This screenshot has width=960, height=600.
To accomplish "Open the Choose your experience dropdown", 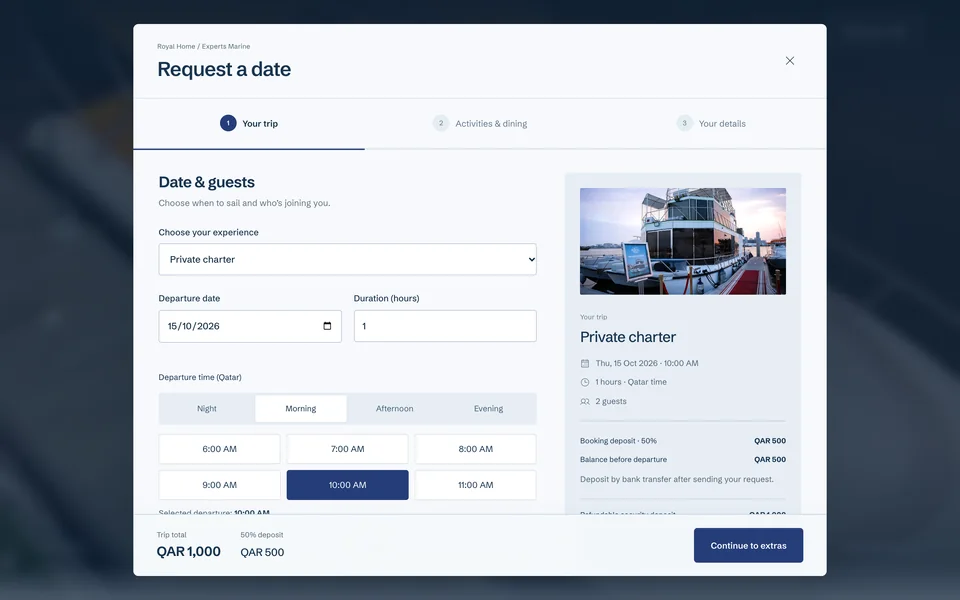I will click(x=348, y=259).
